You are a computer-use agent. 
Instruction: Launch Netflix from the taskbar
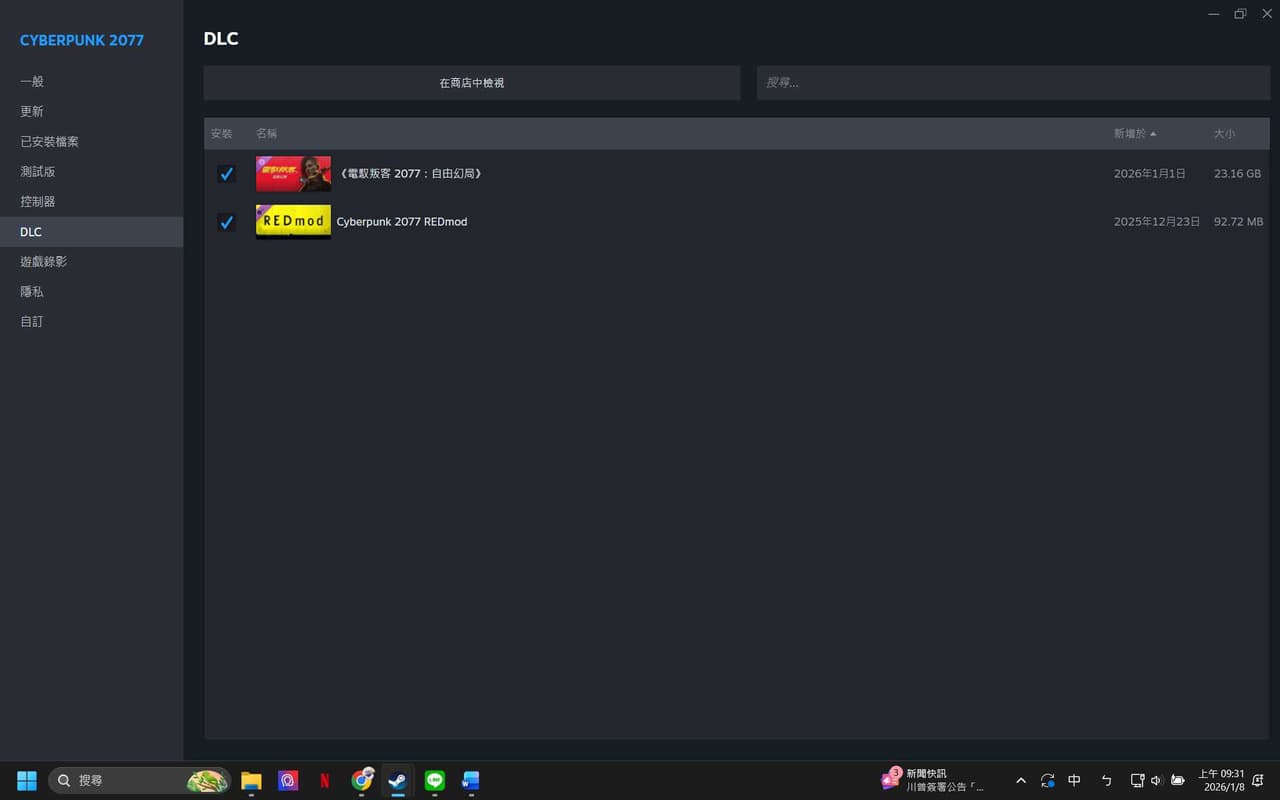(324, 780)
